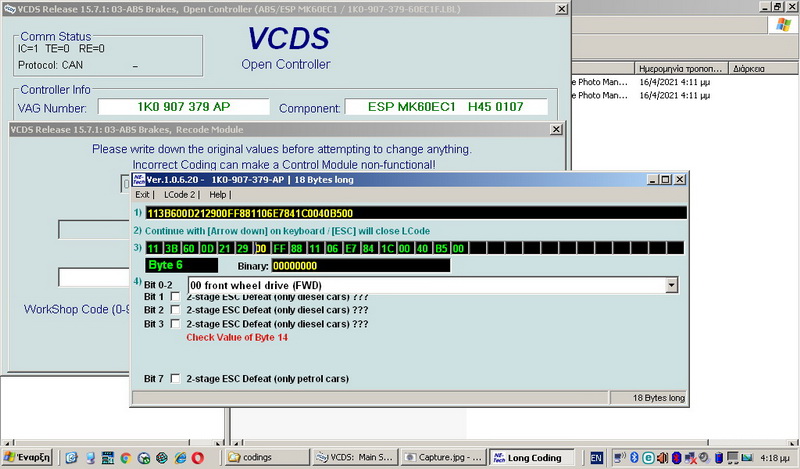
Task: Select byte cell 1C
Action: (387, 249)
